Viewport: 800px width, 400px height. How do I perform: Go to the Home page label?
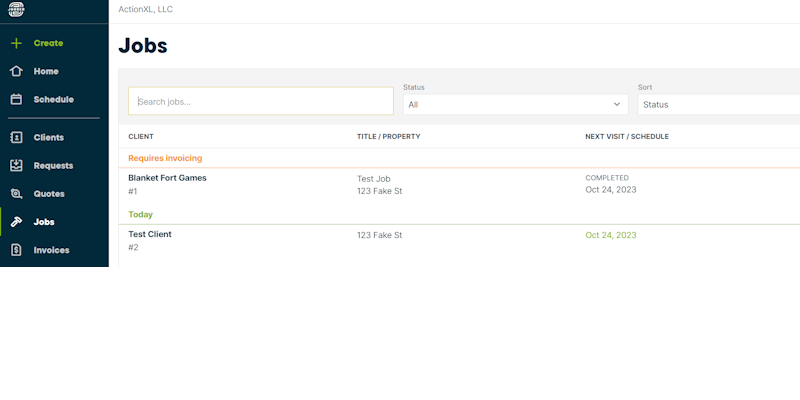pos(46,71)
